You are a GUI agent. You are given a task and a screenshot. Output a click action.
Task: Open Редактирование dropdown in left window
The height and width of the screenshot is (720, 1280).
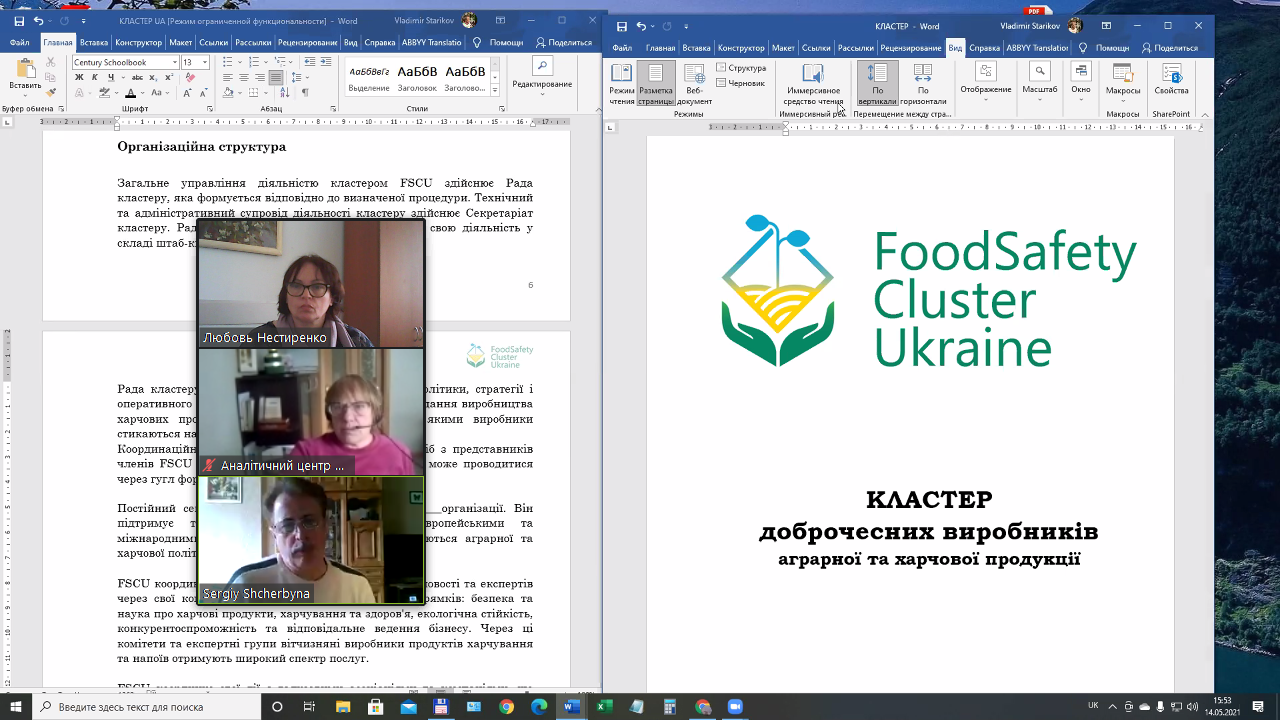[542, 89]
